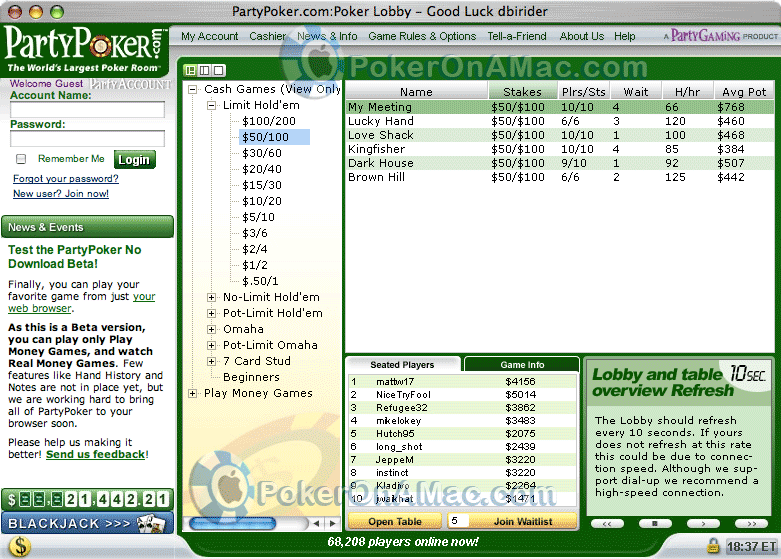
Task: Open the Forgot your password link
Action: click(x=66, y=178)
